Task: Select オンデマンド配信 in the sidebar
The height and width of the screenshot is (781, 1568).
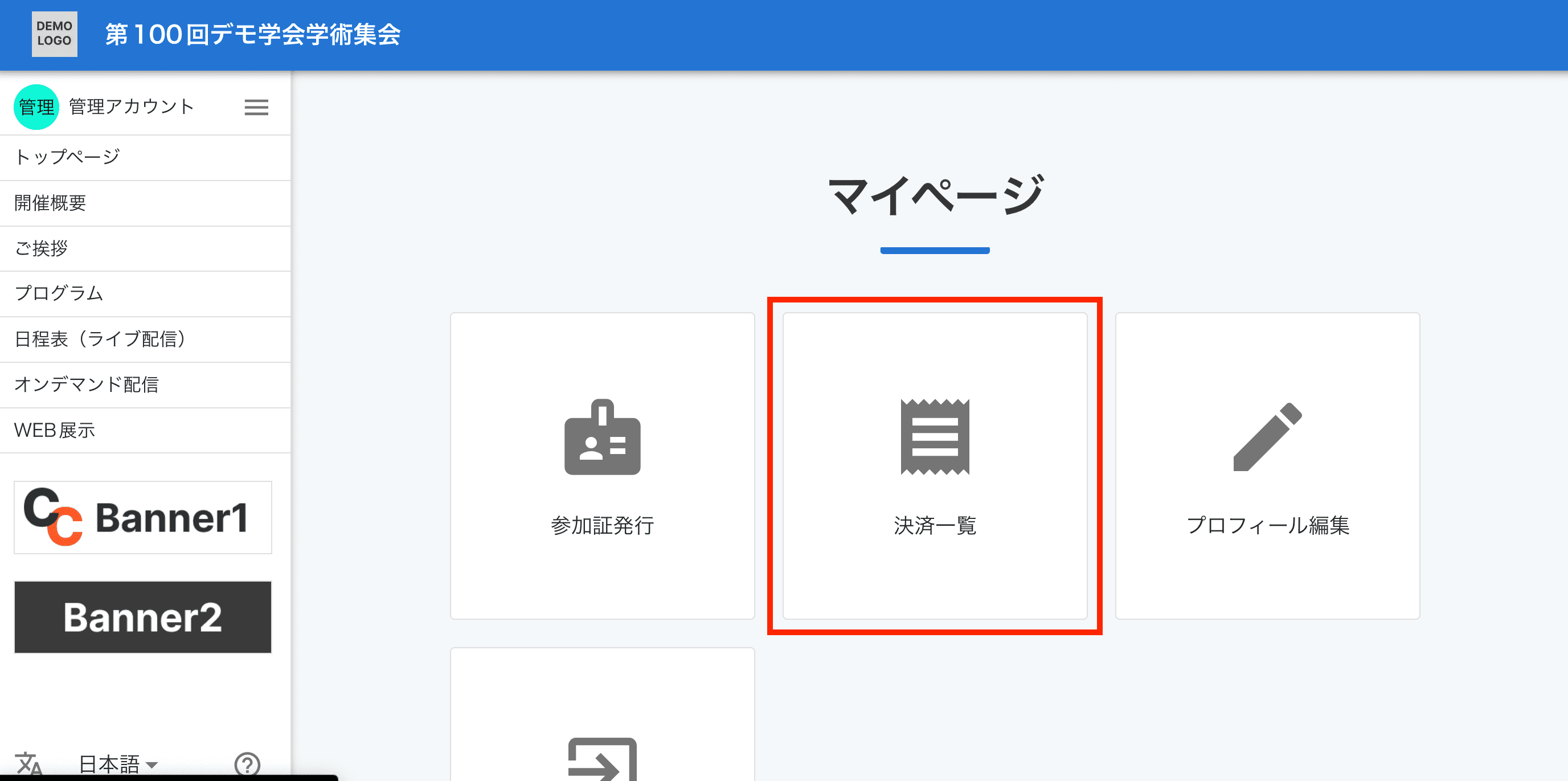Action: [145, 385]
